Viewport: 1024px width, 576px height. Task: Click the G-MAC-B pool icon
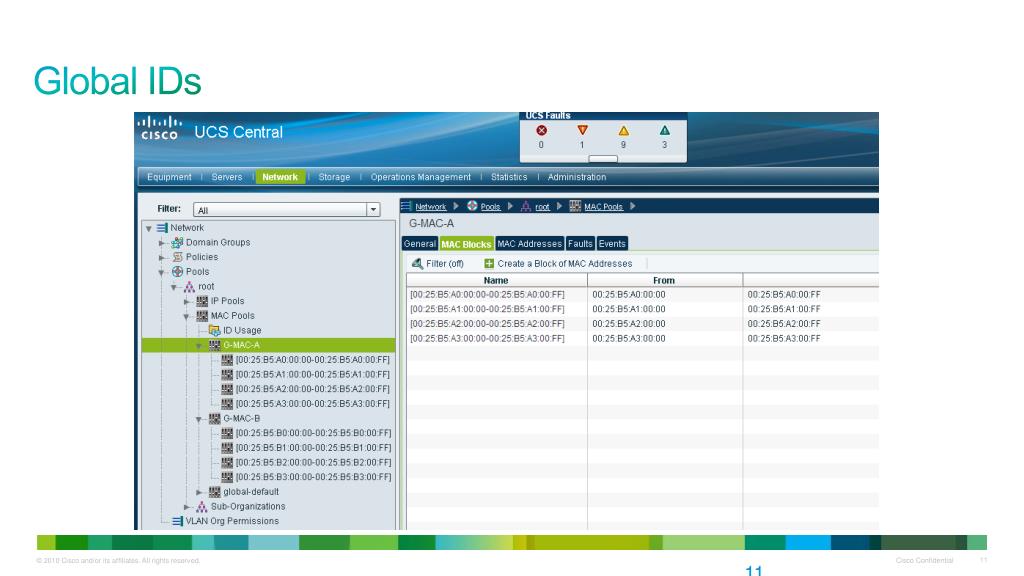pyautogui.click(x=214, y=419)
